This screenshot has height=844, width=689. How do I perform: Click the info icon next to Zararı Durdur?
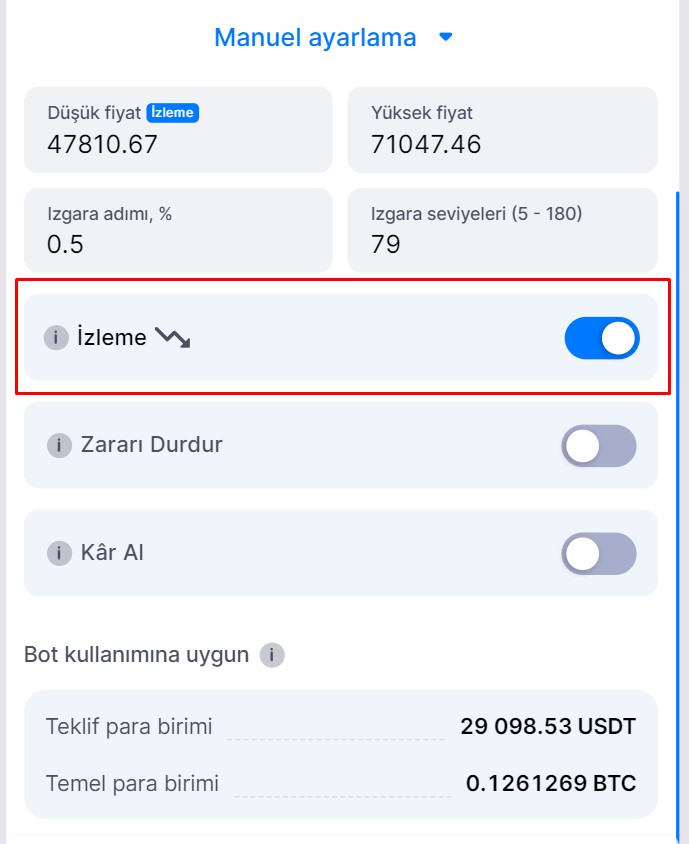coord(60,445)
